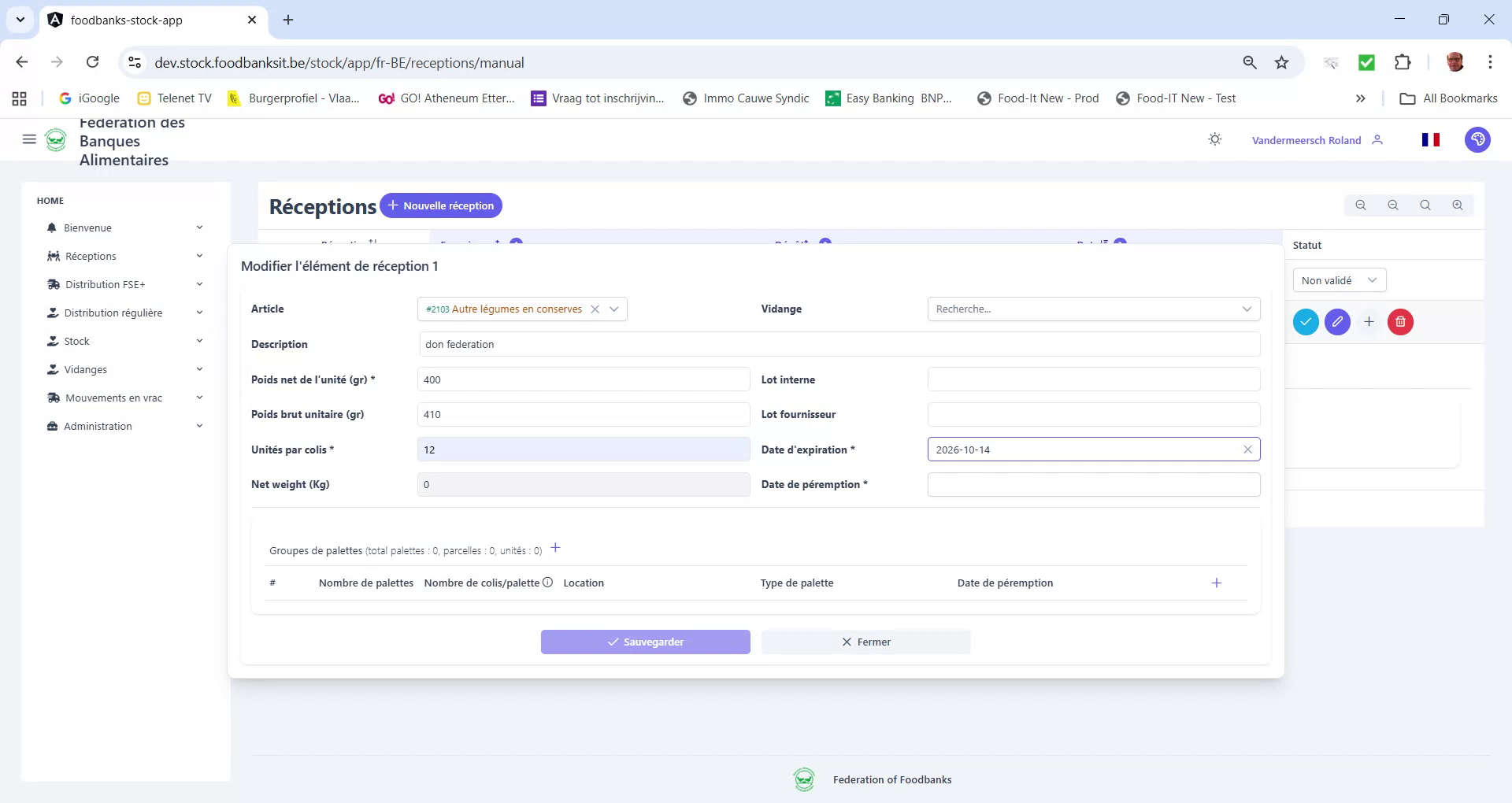The image size is (1512, 803).
Task: Click the Sauvegarder button
Action: click(645, 641)
